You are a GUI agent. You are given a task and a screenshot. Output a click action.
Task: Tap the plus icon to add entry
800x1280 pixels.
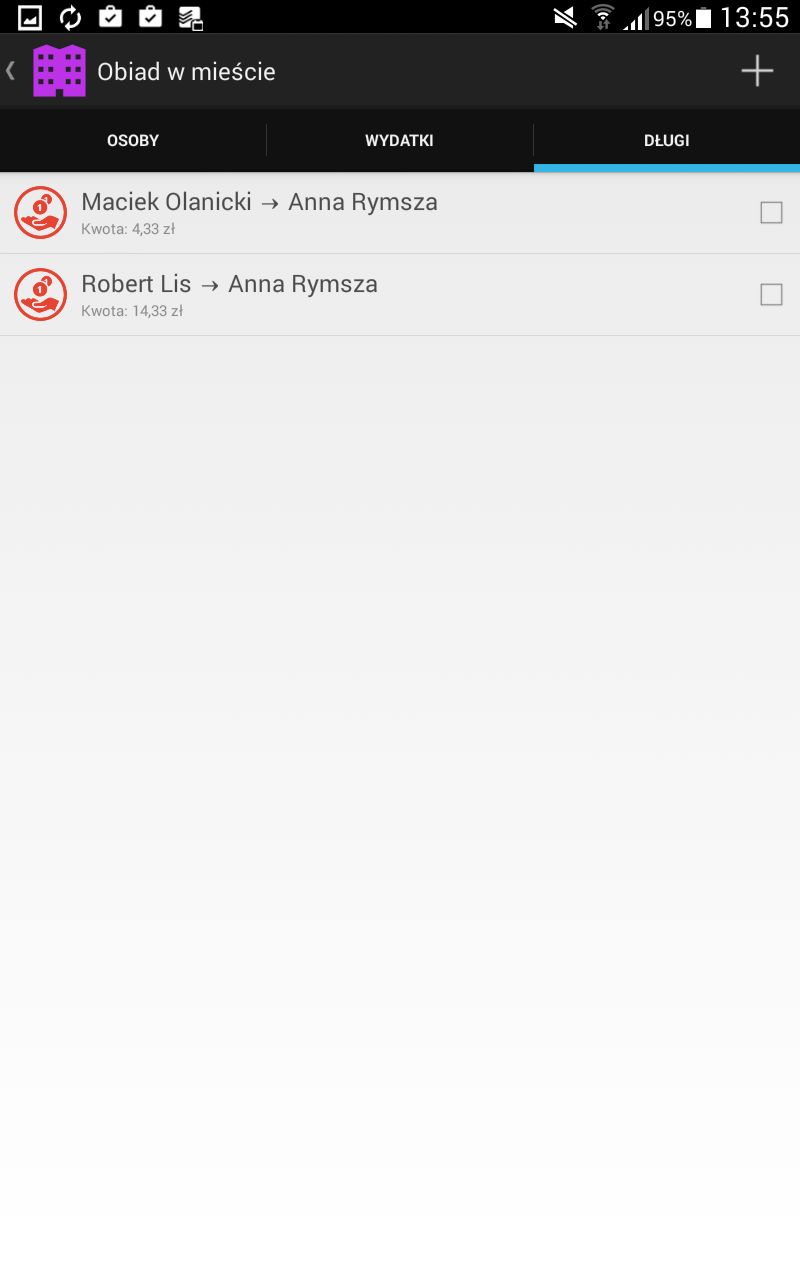pyautogui.click(x=757, y=71)
